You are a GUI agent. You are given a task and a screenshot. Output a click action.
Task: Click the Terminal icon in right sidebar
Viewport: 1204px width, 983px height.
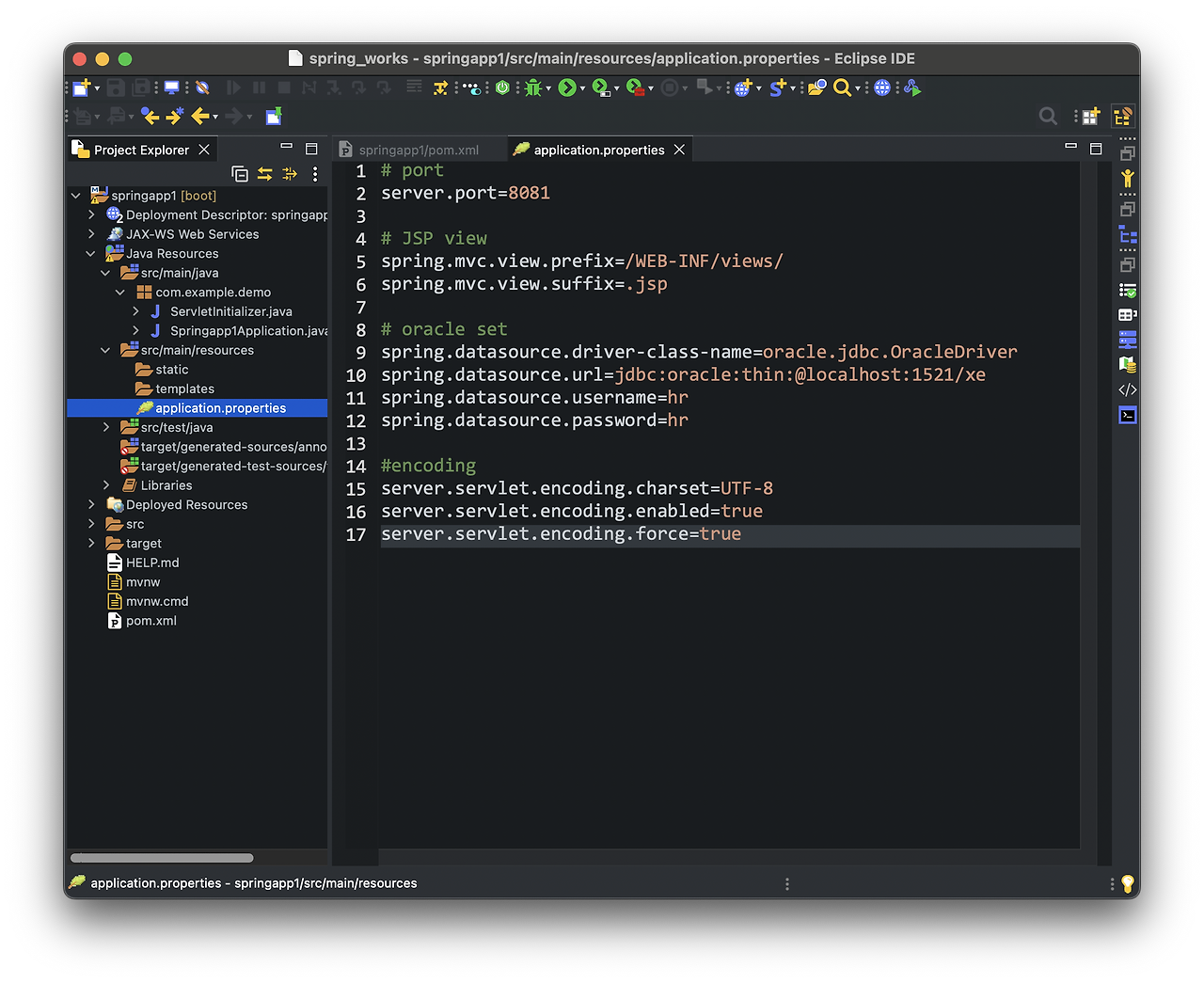pyautogui.click(x=1127, y=415)
